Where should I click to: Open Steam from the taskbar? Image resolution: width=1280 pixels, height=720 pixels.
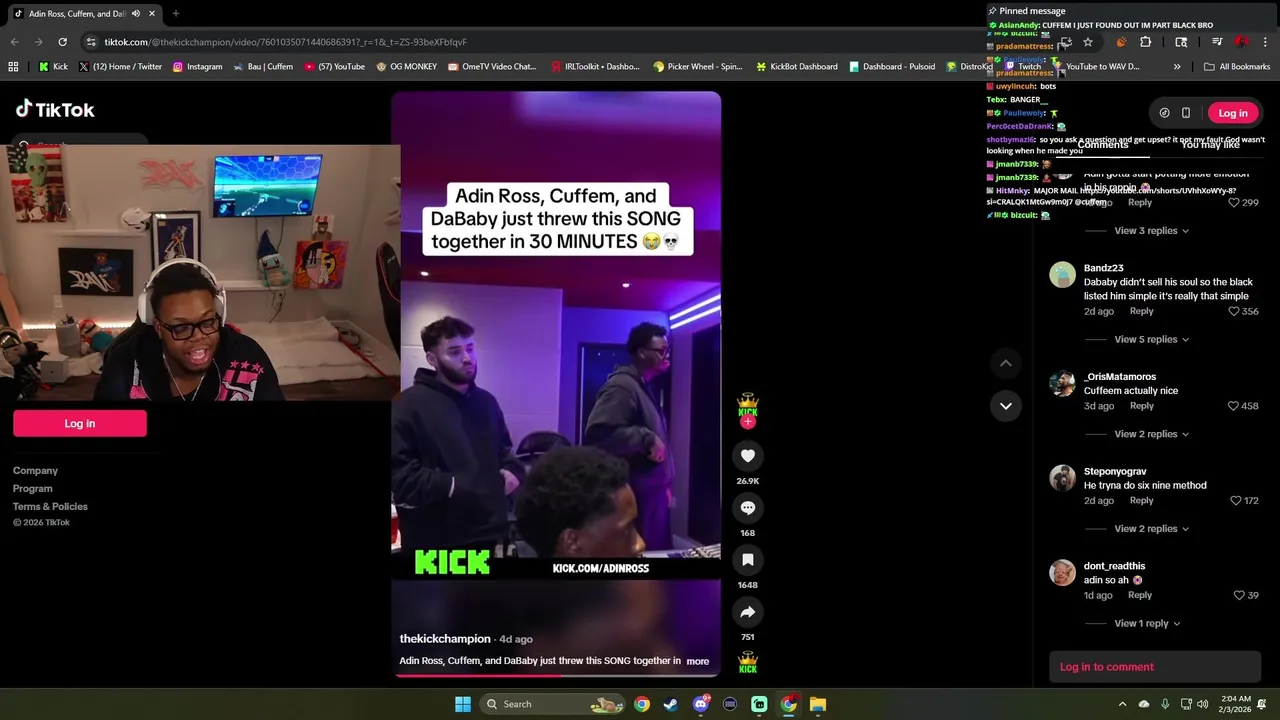pyautogui.click(x=671, y=704)
